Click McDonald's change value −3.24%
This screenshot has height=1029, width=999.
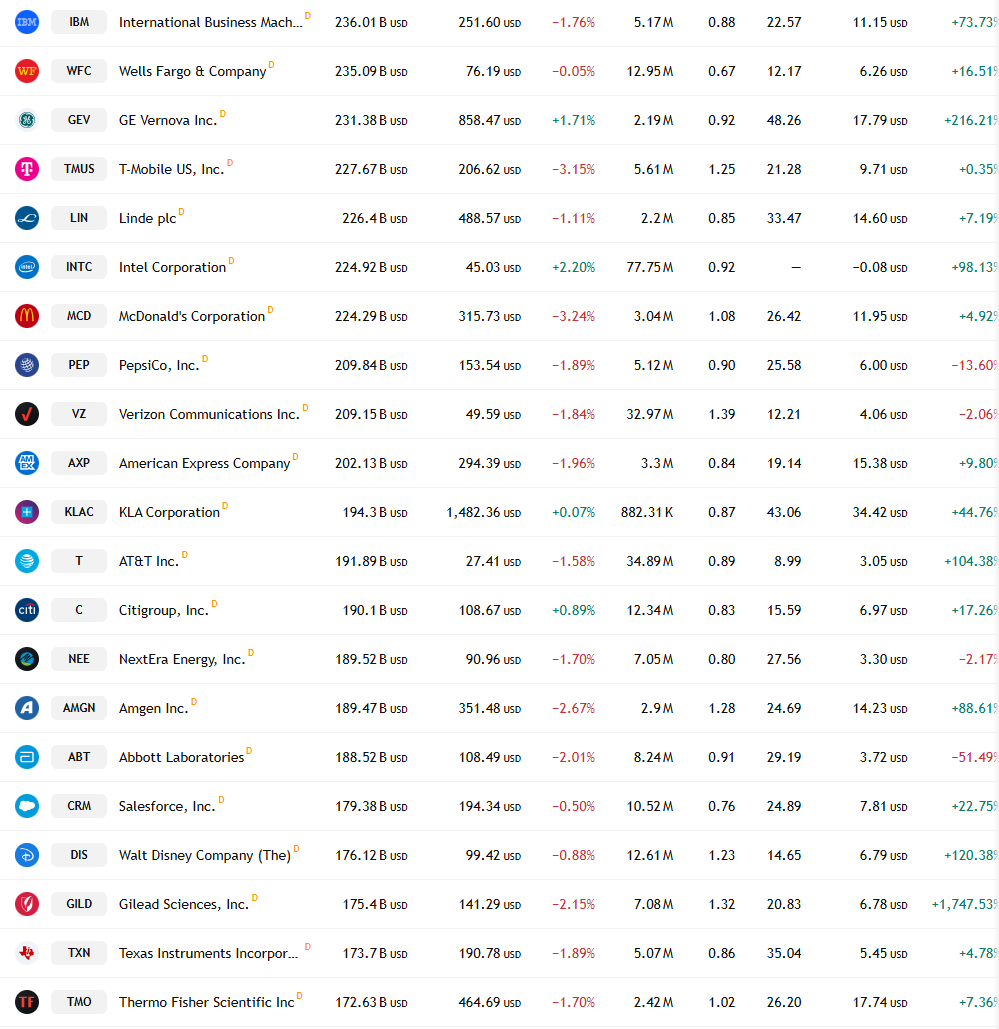point(574,316)
